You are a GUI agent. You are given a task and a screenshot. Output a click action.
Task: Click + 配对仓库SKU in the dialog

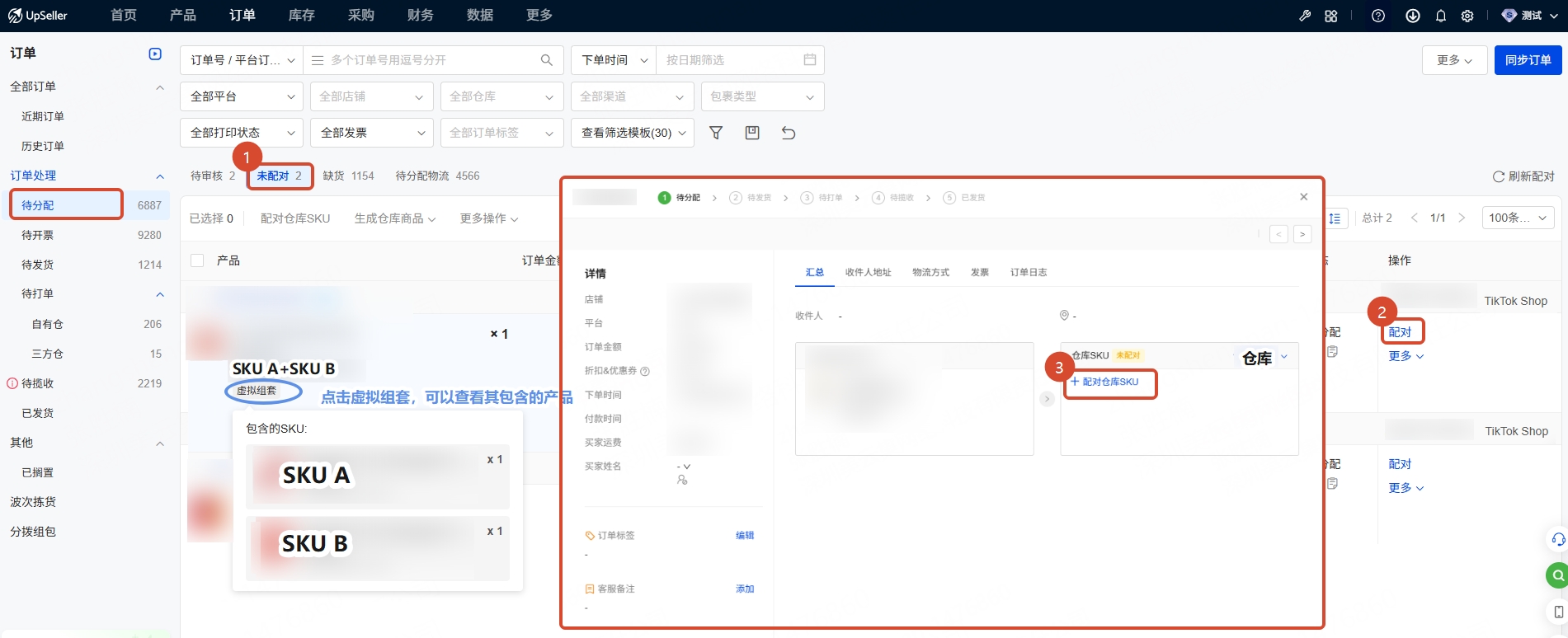pyautogui.click(x=1105, y=382)
